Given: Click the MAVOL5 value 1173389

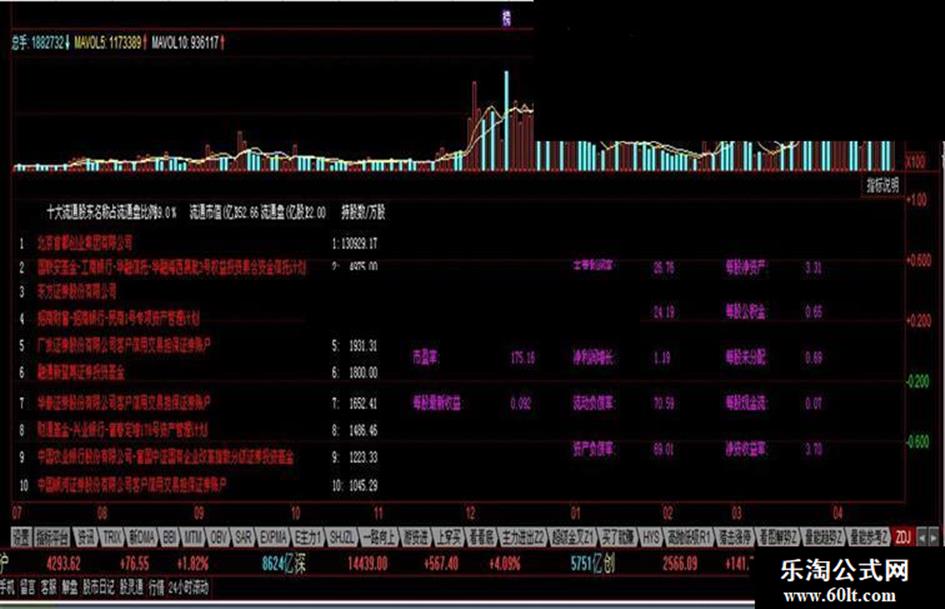Looking at the screenshot, I should coord(125,43).
